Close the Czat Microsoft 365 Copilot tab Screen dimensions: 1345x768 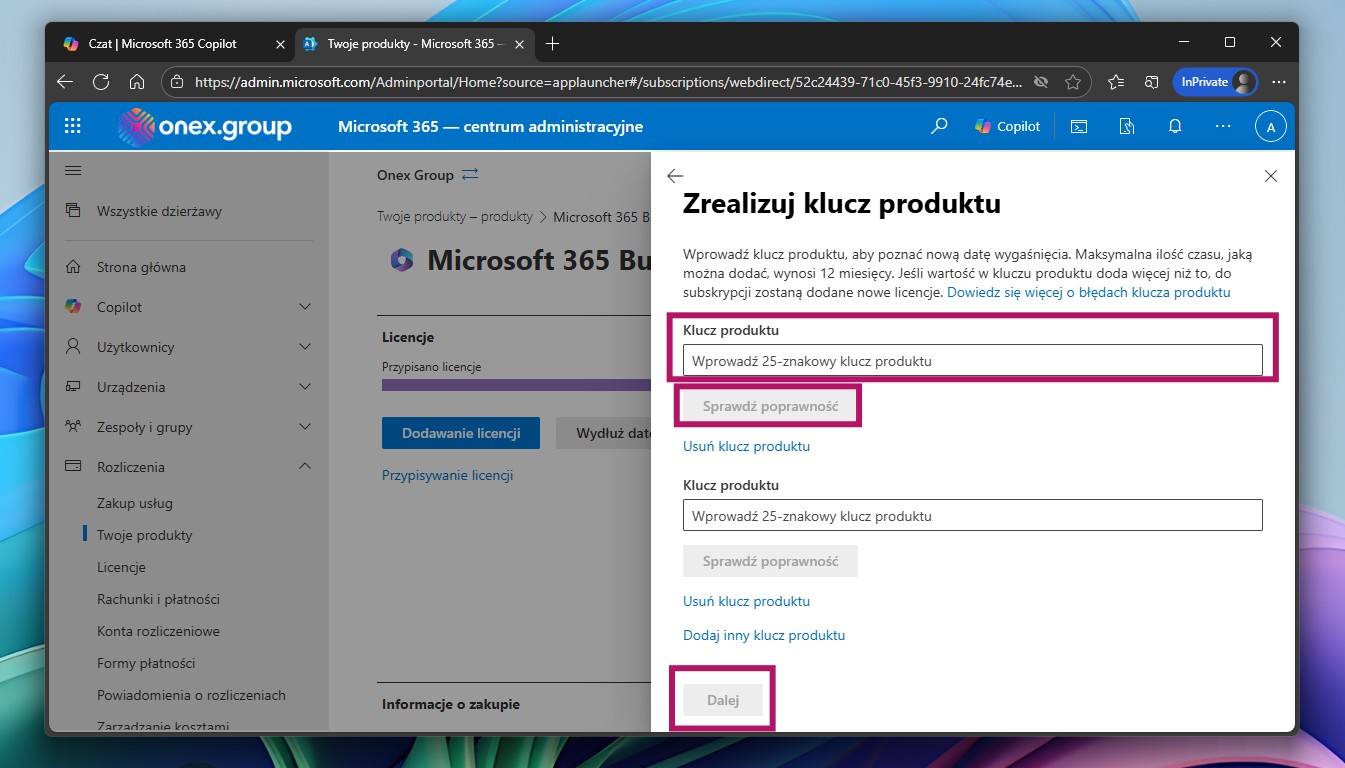[280, 44]
